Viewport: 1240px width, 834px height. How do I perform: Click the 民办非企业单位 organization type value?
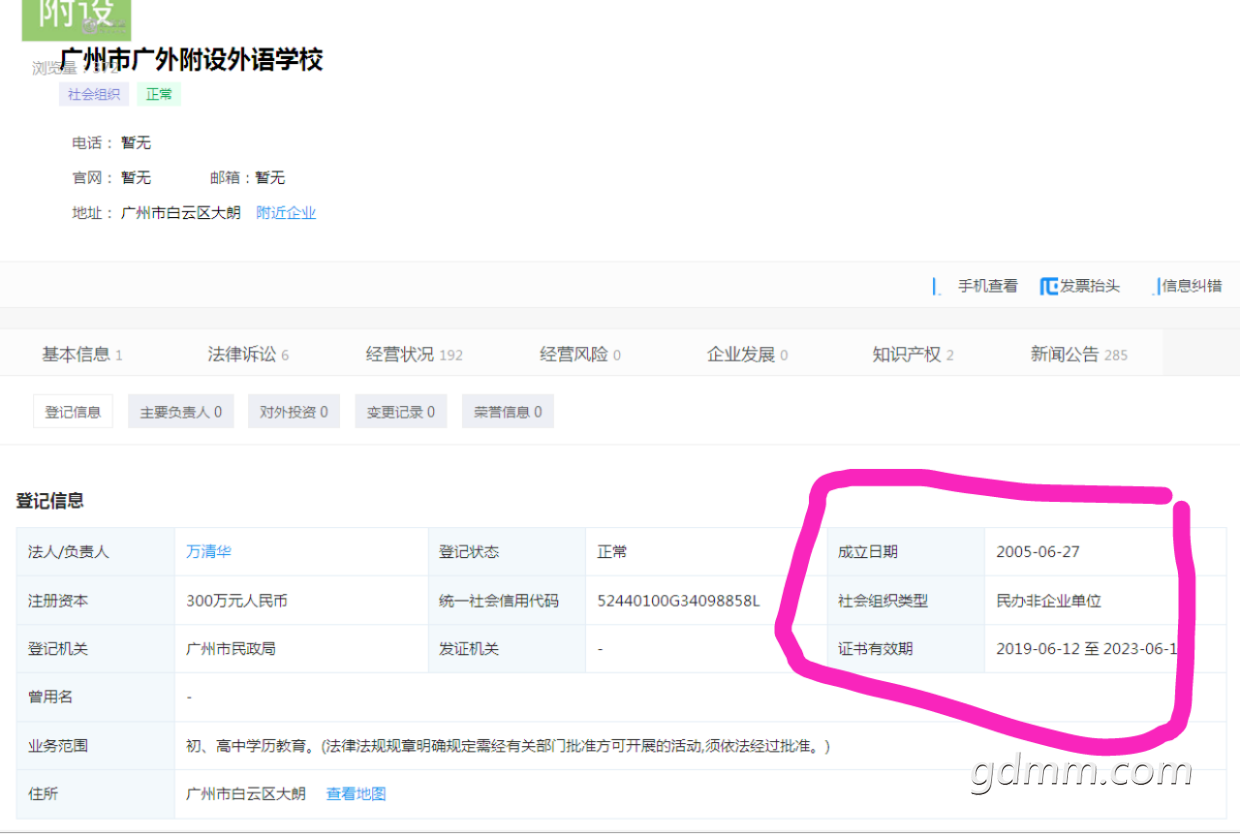coord(1049,601)
